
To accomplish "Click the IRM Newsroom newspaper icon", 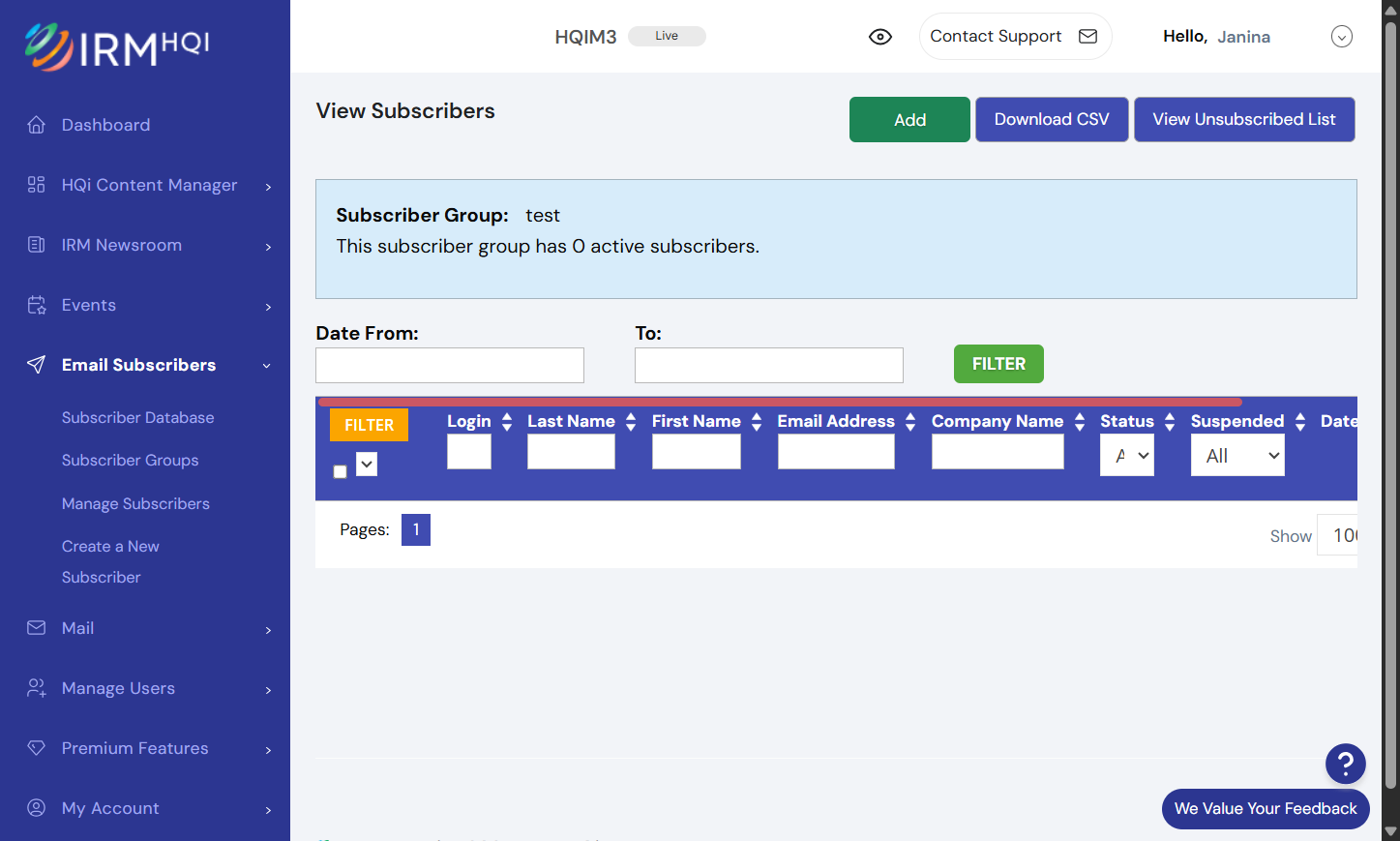I will pos(37,245).
